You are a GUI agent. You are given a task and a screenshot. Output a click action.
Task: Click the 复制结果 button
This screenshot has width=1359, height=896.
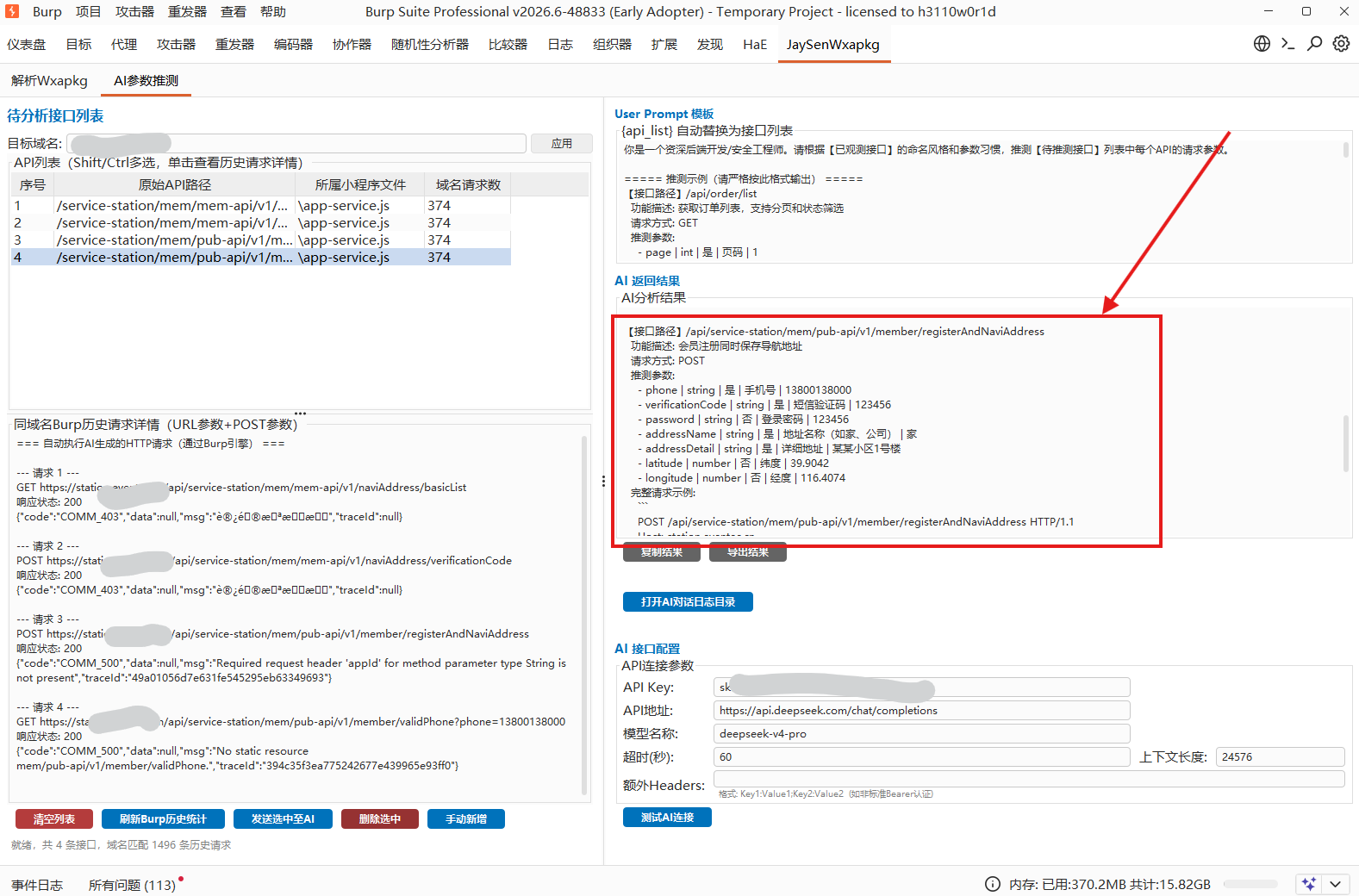pyautogui.click(x=662, y=552)
